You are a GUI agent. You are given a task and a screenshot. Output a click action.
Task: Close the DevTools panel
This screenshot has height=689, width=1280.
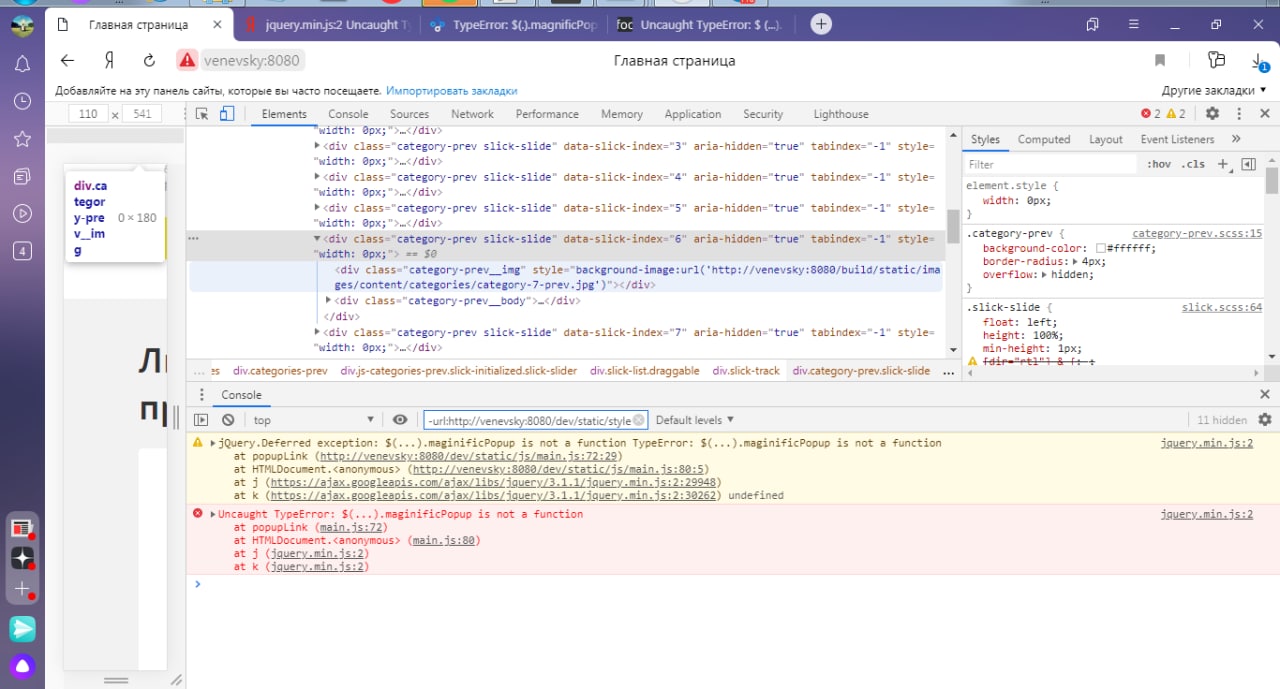point(1265,114)
